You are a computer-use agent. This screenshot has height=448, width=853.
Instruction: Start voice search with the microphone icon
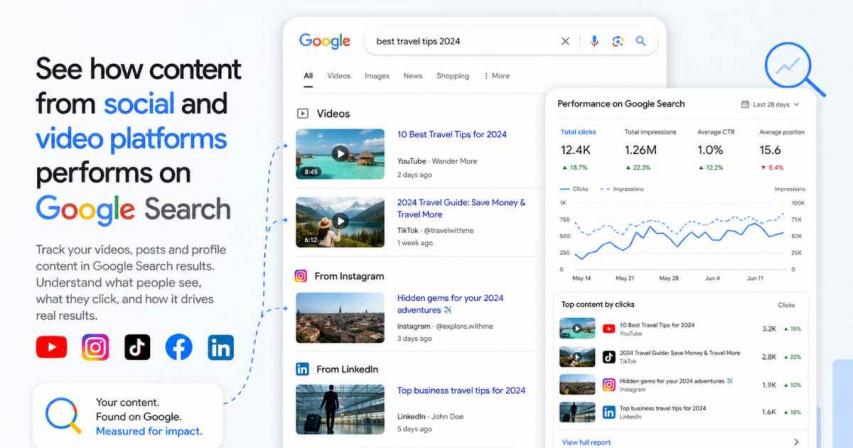click(594, 41)
